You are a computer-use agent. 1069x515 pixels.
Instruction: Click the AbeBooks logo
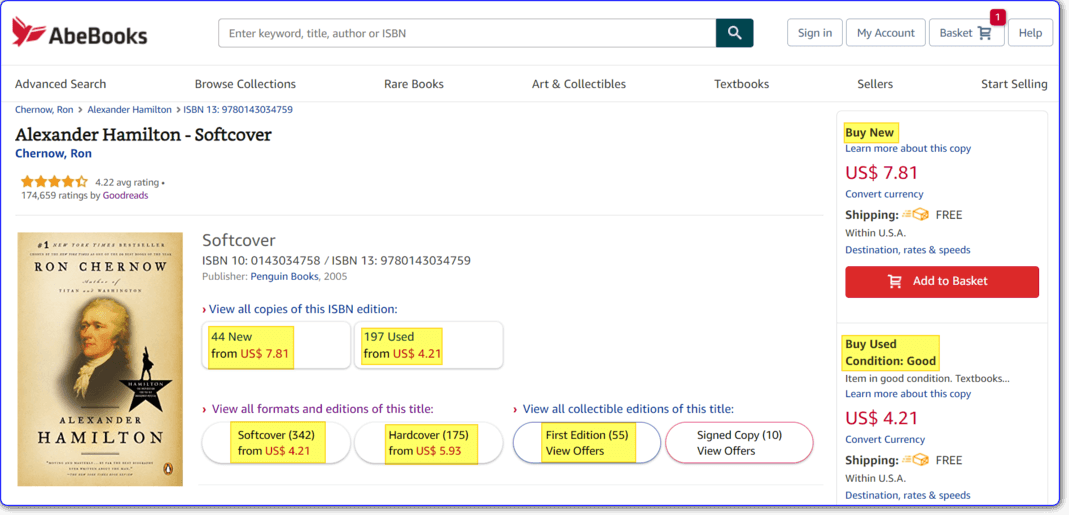point(80,33)
